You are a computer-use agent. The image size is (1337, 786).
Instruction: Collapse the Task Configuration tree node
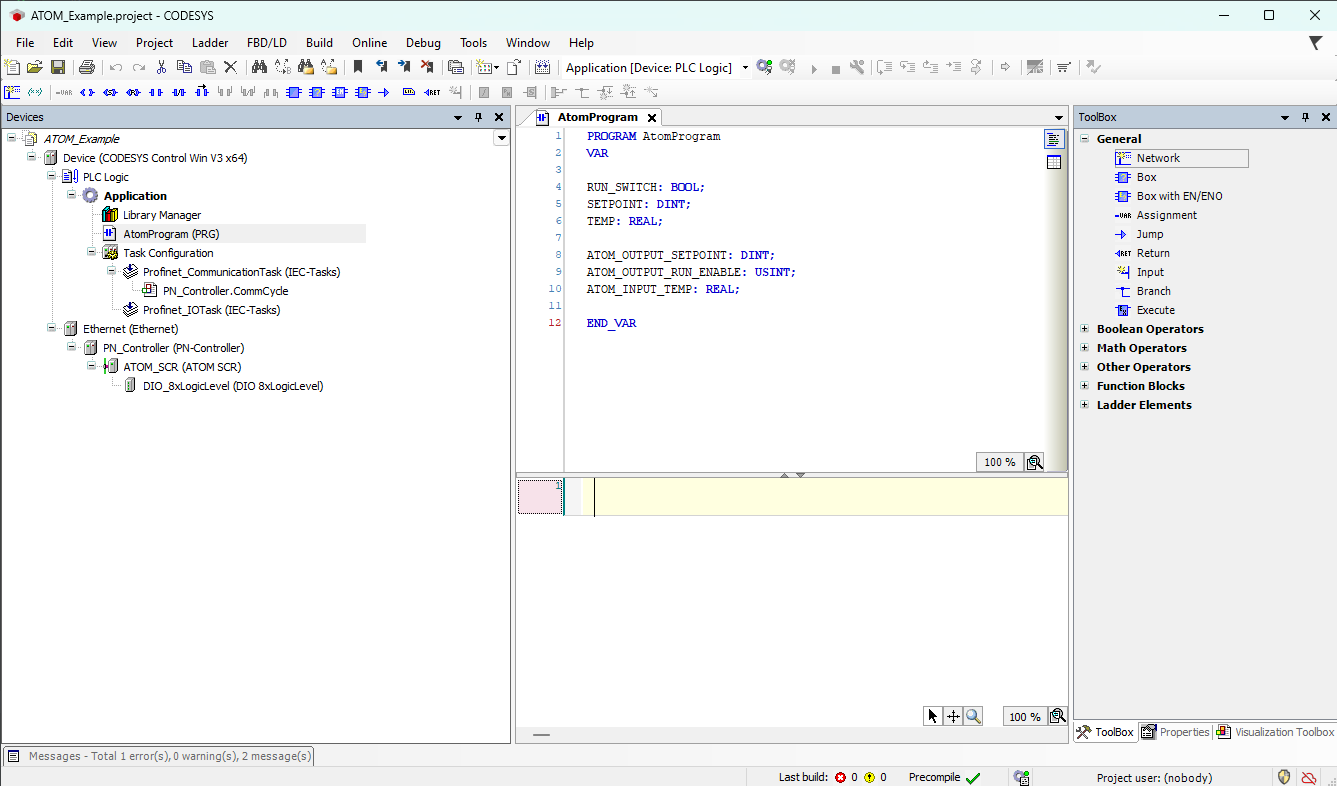pos(92,252)
